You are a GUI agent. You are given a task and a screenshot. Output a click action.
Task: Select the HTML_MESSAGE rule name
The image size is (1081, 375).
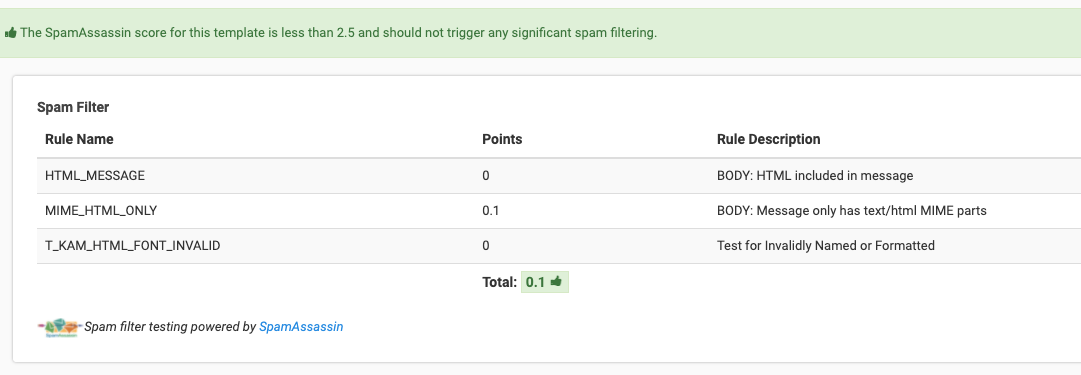(95, 176)
